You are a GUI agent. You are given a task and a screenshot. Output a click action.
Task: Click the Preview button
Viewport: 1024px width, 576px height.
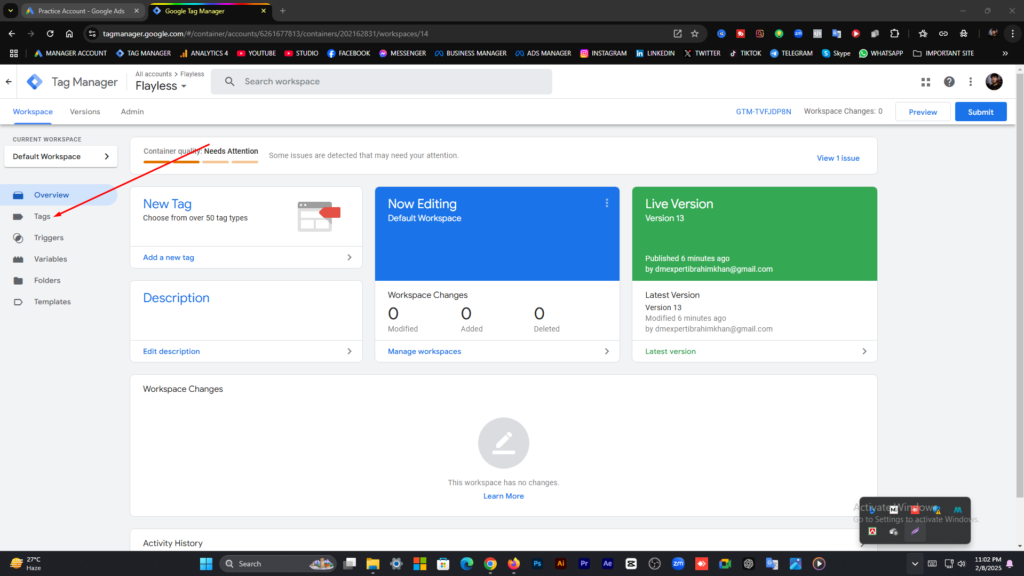click(x=922, y=112)
